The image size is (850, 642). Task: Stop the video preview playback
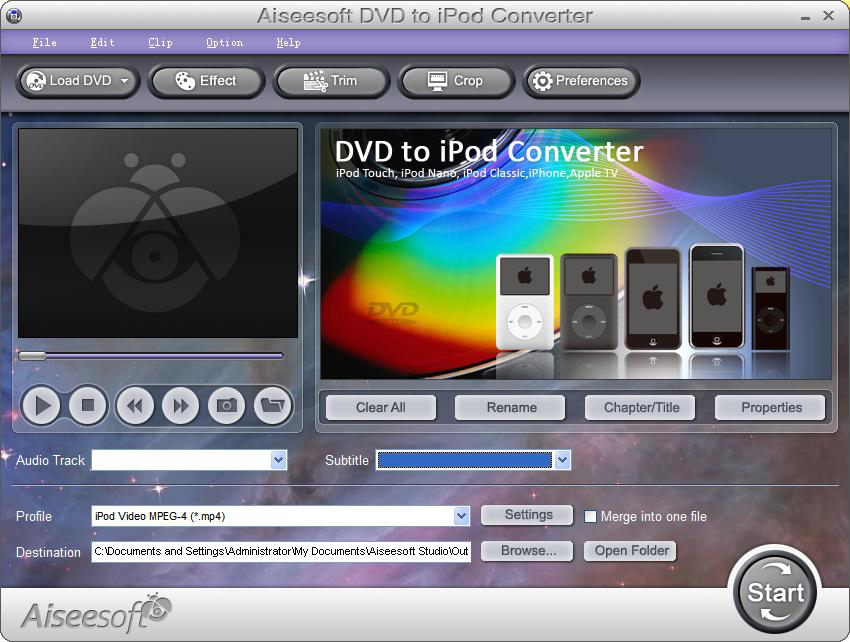click(x=88, y=406)
